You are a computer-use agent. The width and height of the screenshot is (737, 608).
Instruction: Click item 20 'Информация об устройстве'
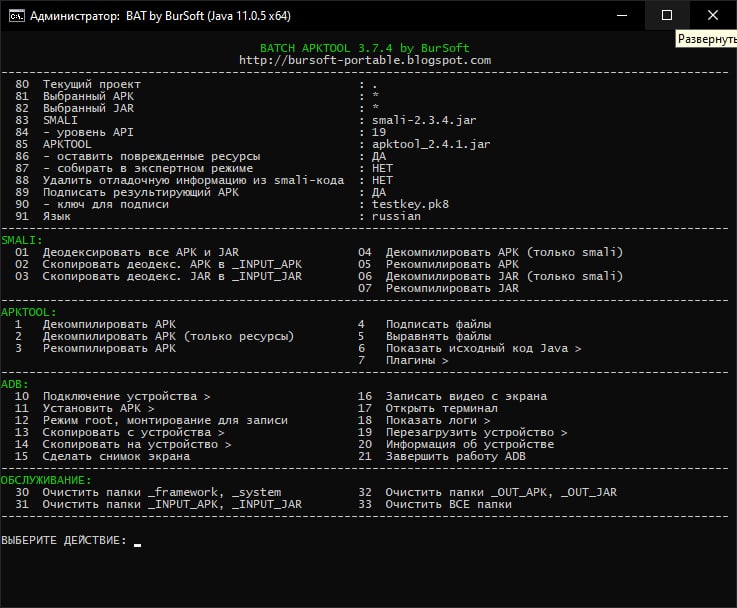click(x=456, y=444)
